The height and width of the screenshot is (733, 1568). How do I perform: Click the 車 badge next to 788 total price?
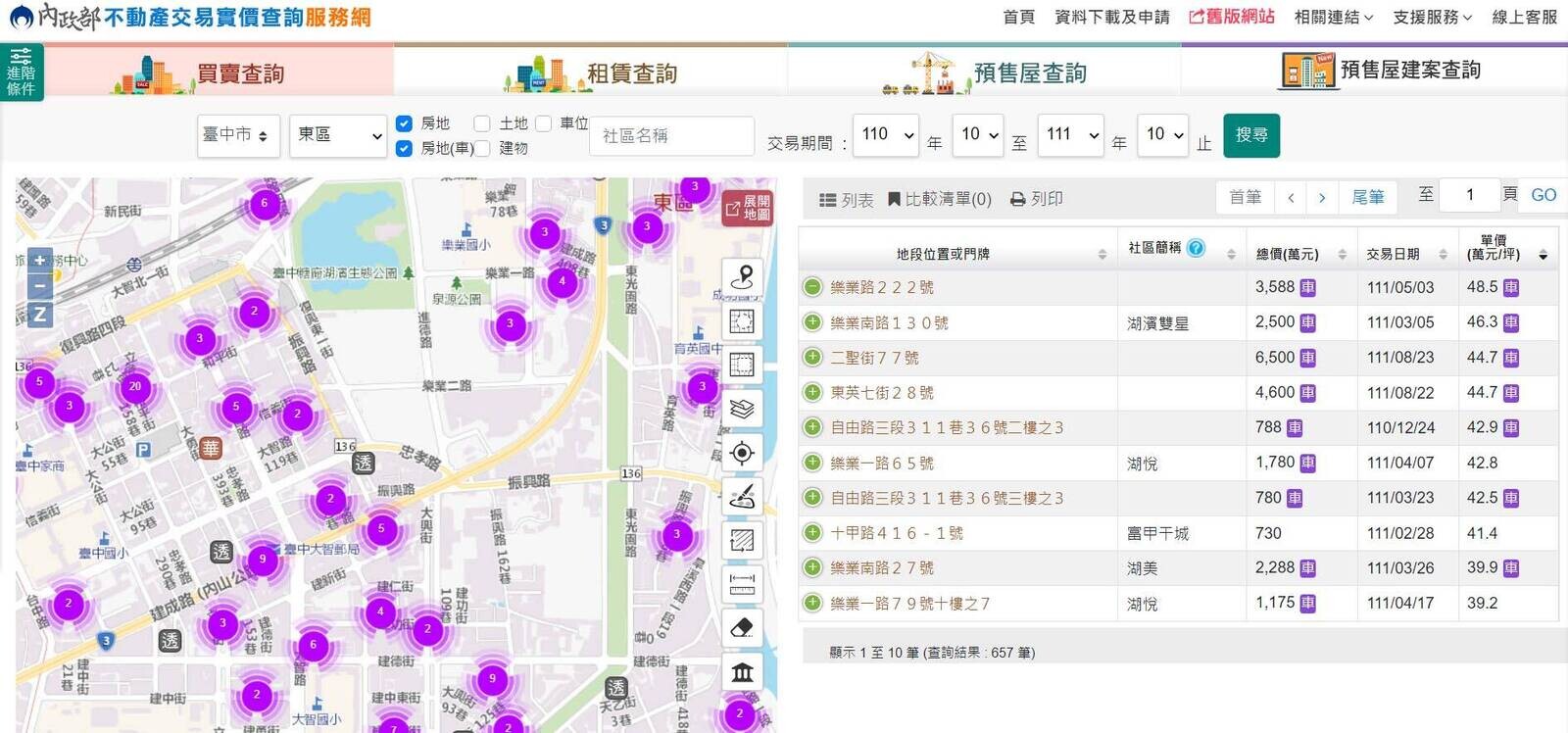coord(1295,427)
